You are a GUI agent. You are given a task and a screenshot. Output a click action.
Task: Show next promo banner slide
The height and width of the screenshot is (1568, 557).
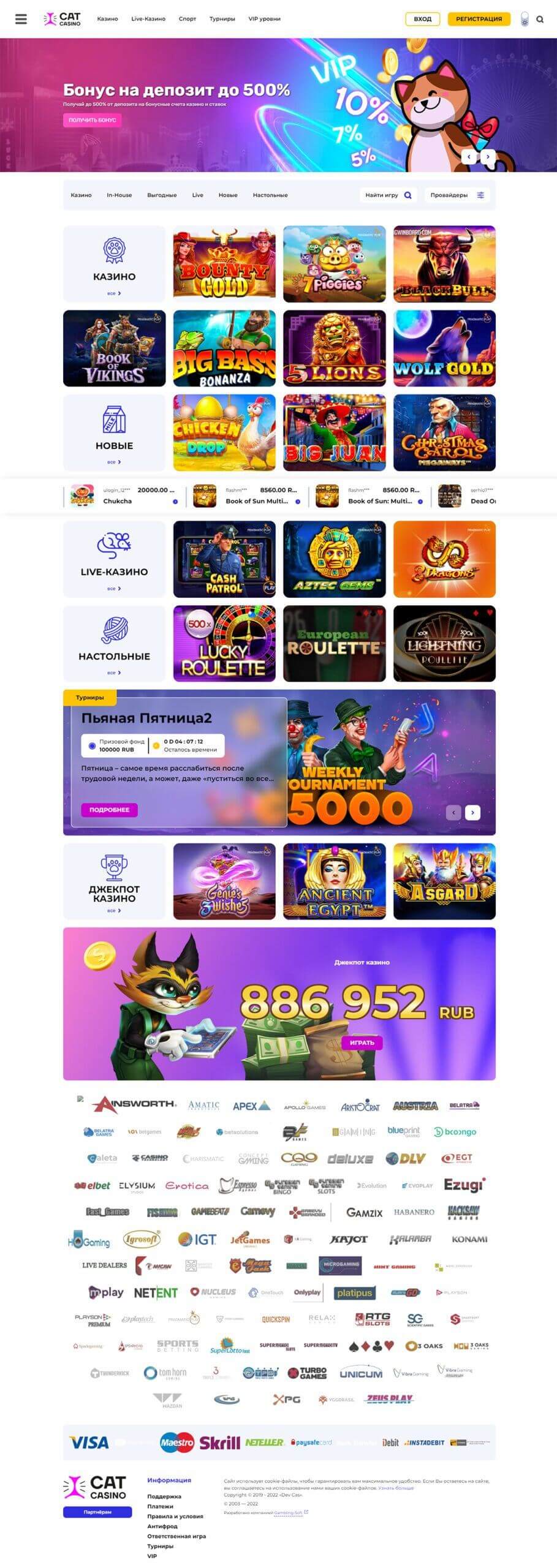coord(488,157)
